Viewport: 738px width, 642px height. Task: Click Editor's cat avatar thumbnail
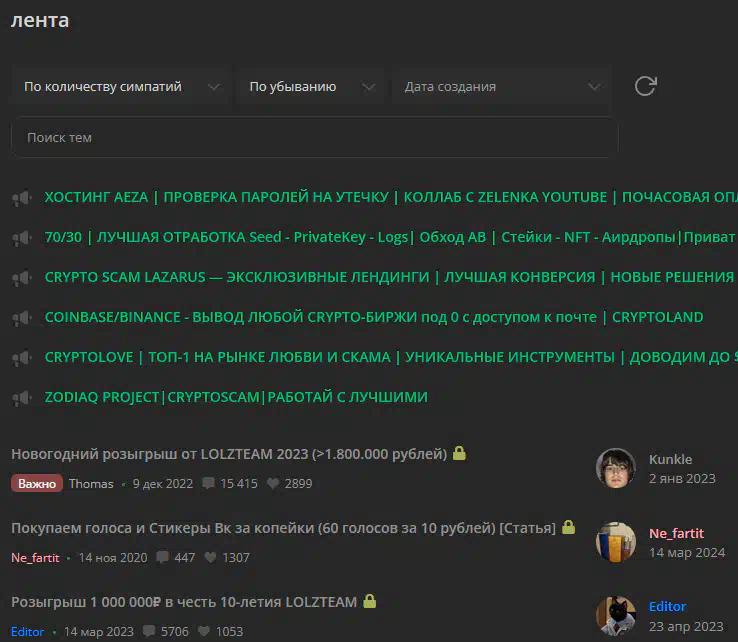click(616, 616)
